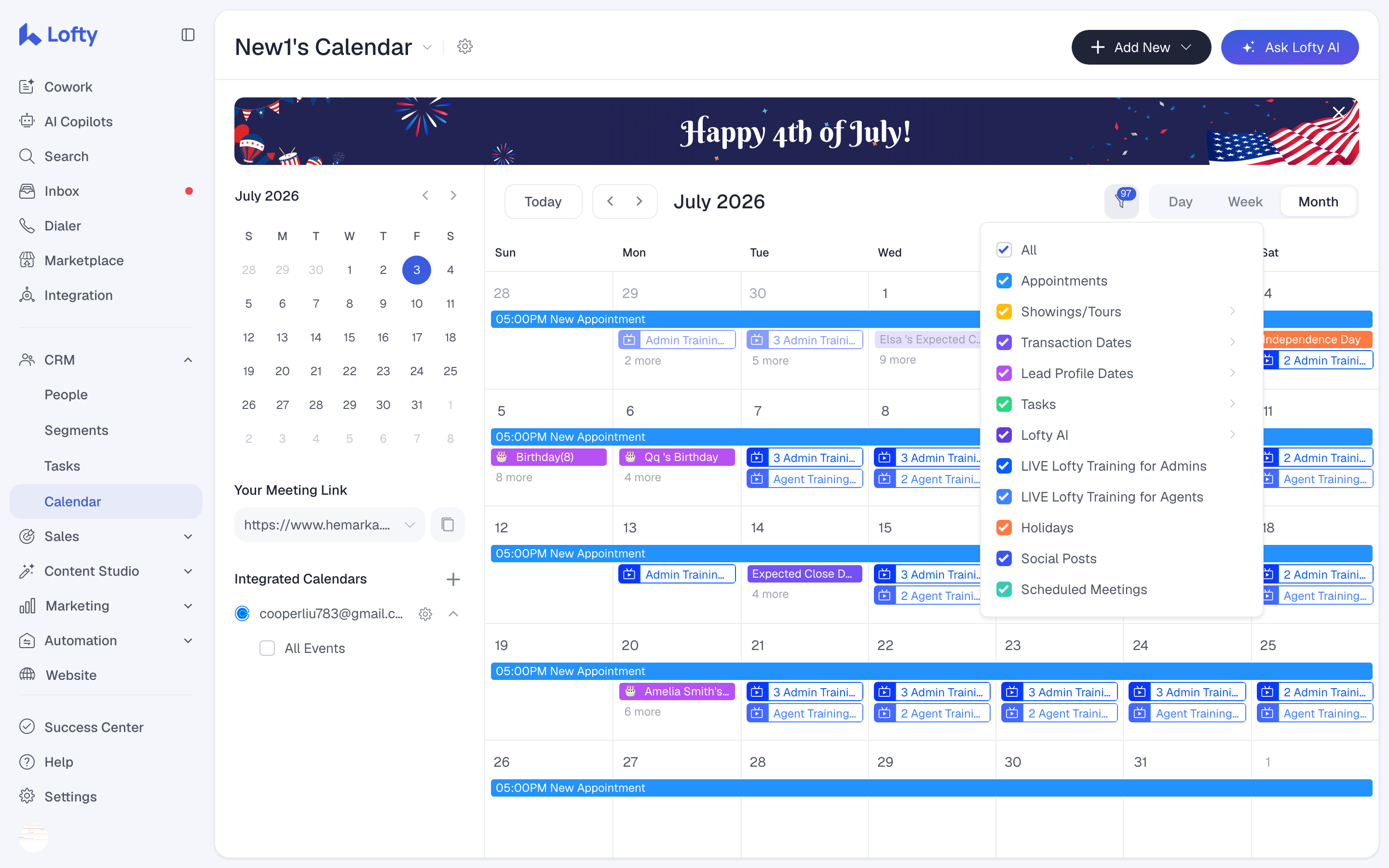Open the user avatar at sidebar bottom

click(33, 838)
